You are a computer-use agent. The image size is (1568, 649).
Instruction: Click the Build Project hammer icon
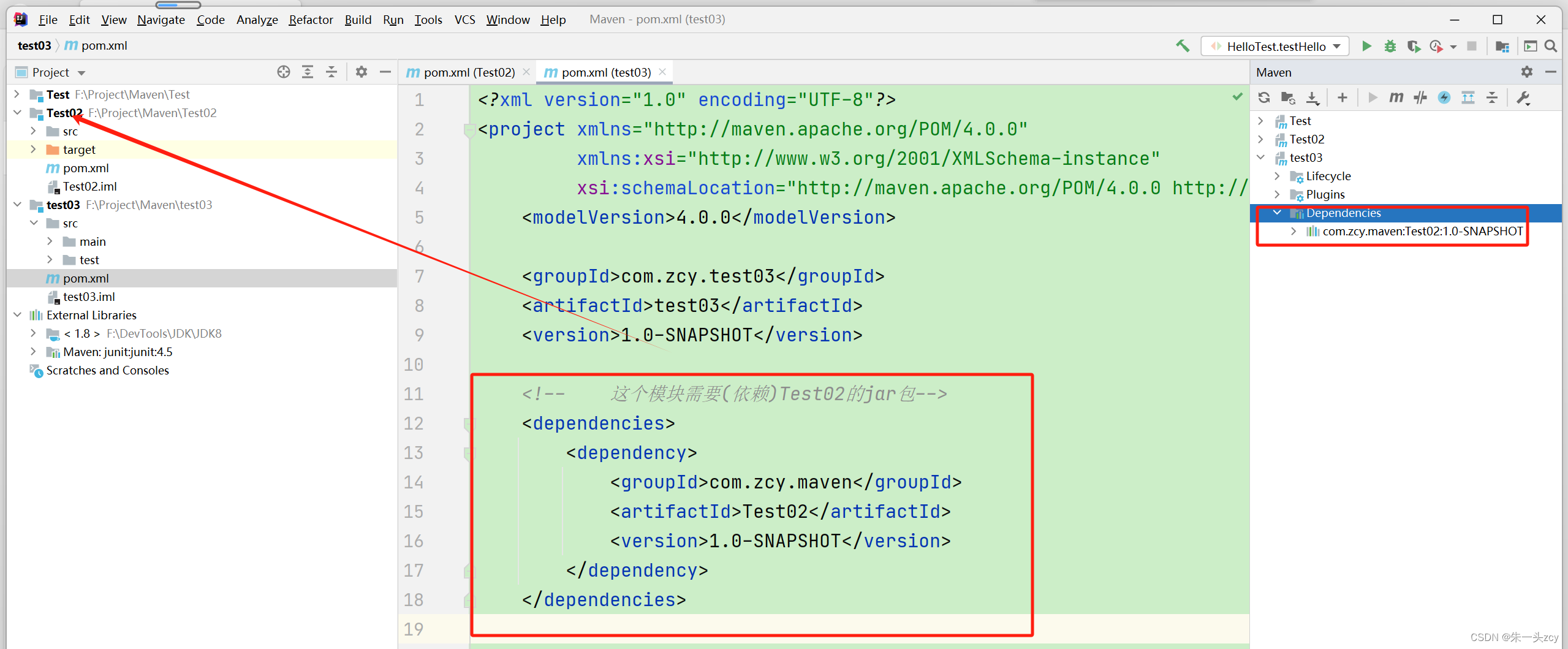[x=1182, y=46]
